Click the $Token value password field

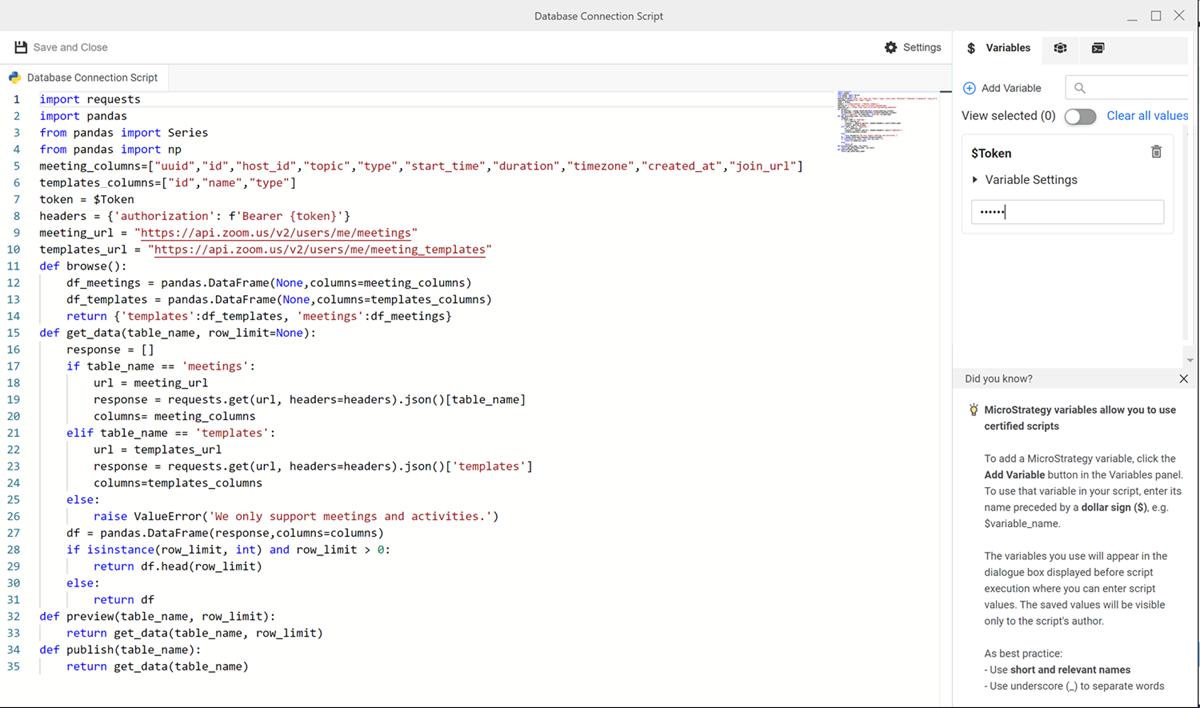[1067, 212]
